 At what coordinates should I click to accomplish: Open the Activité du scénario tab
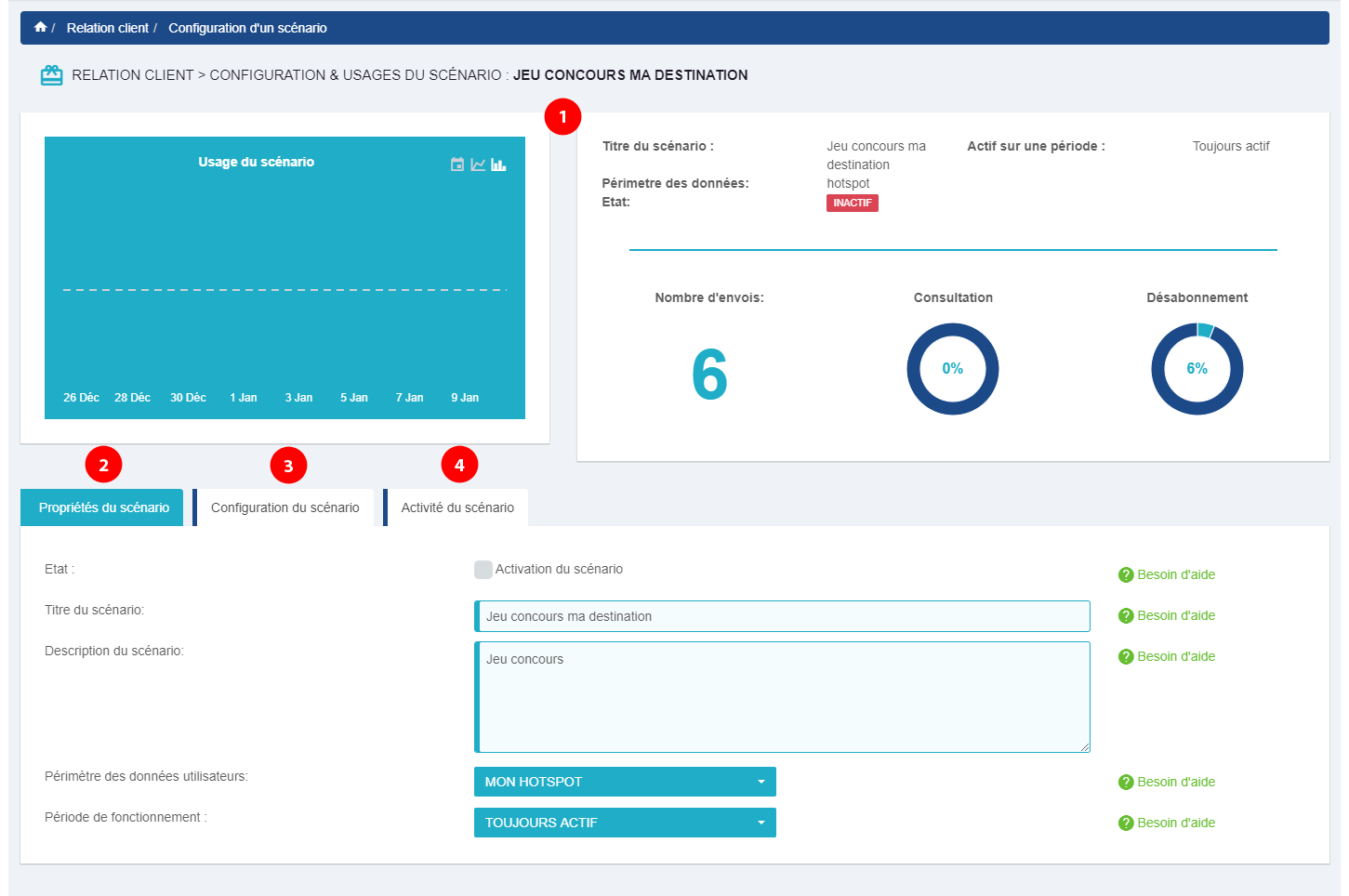click(x=457, y=507)
